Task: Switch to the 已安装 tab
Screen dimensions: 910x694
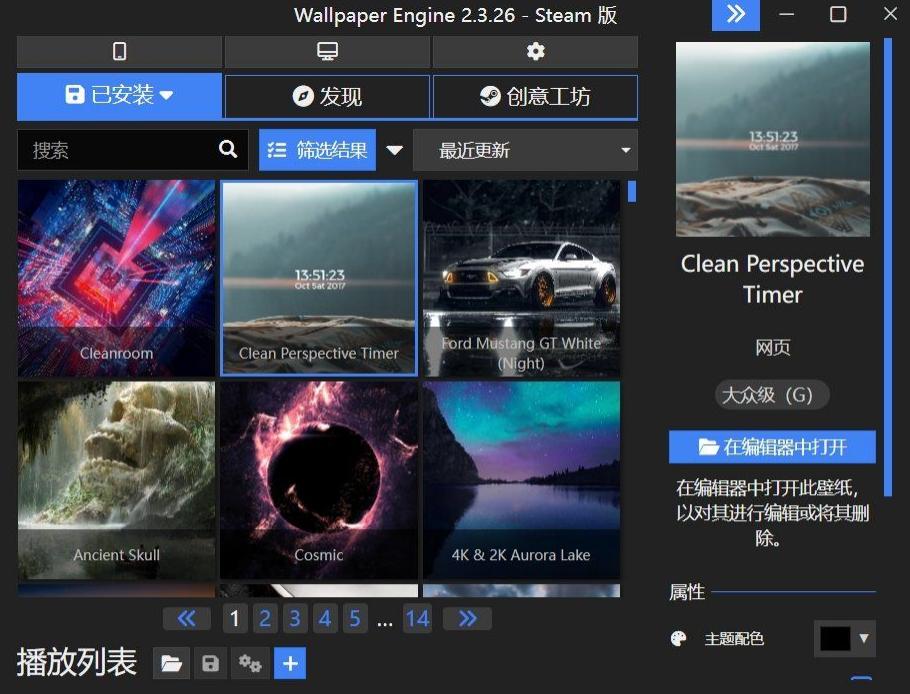Action: 119,95
